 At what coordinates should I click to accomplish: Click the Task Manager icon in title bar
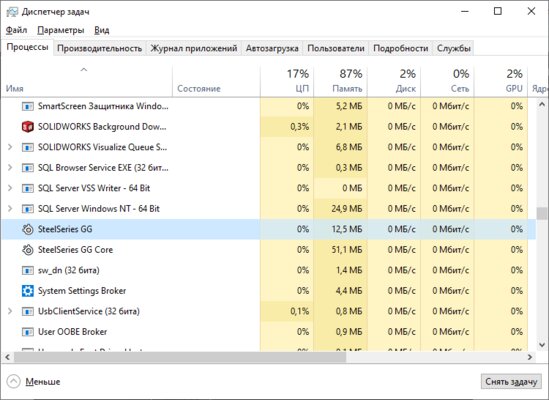click(x=12, y=12)
